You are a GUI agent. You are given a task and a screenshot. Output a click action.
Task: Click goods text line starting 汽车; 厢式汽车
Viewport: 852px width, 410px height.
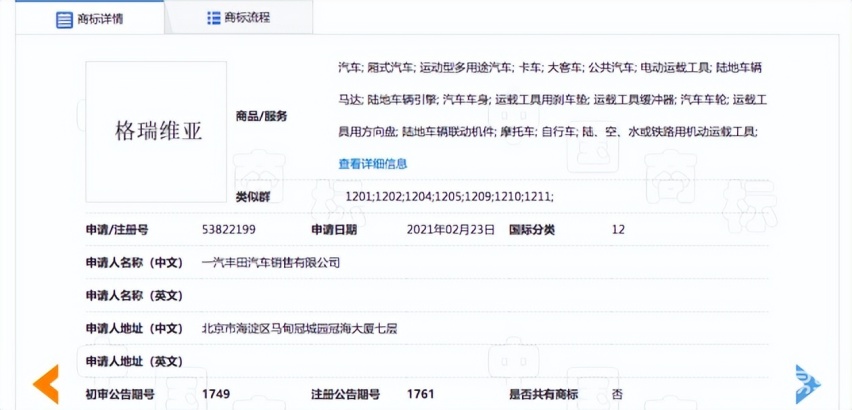tap(550, 68)
